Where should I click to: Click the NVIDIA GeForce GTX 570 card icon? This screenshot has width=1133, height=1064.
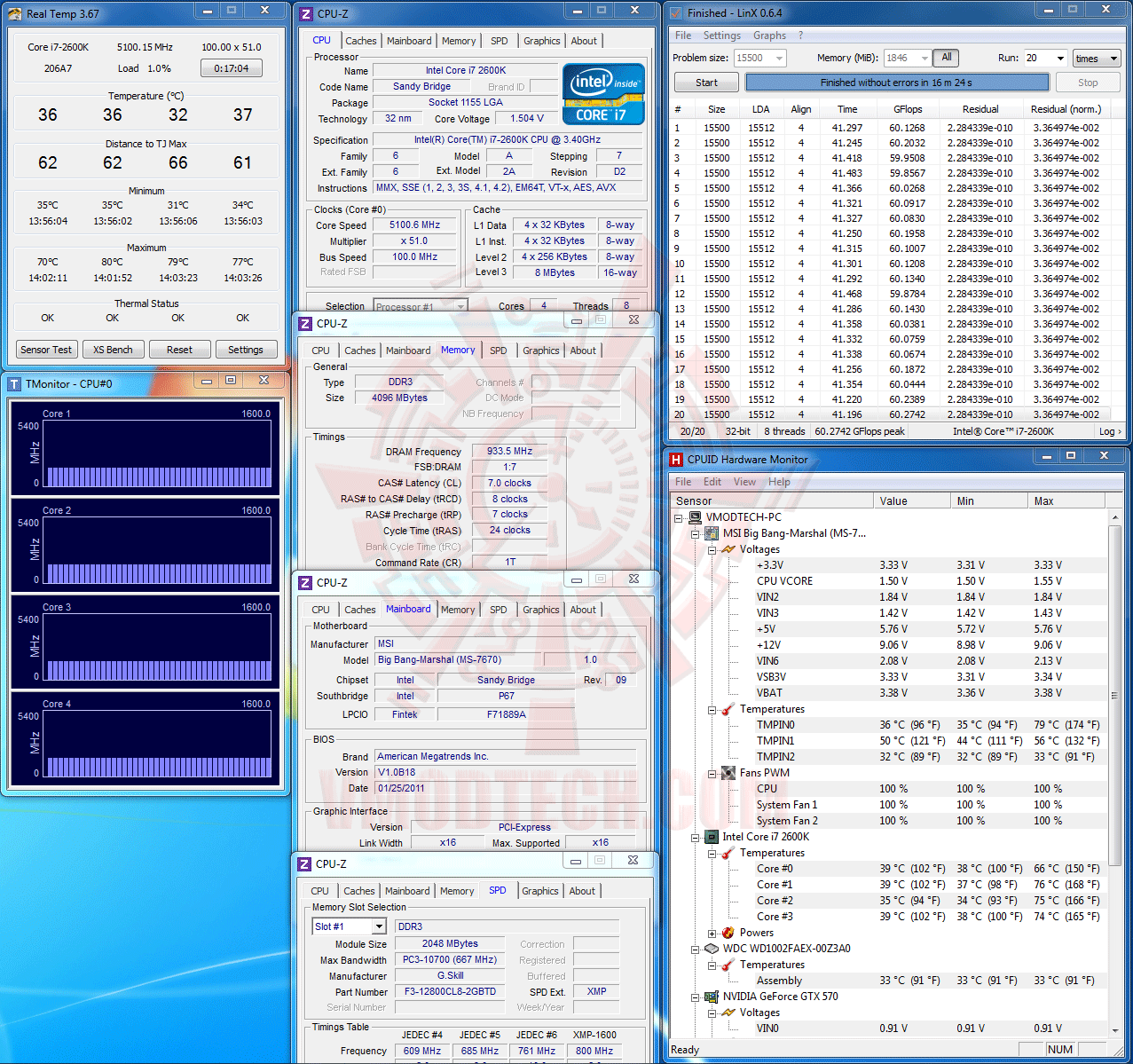tap(711, 997)
